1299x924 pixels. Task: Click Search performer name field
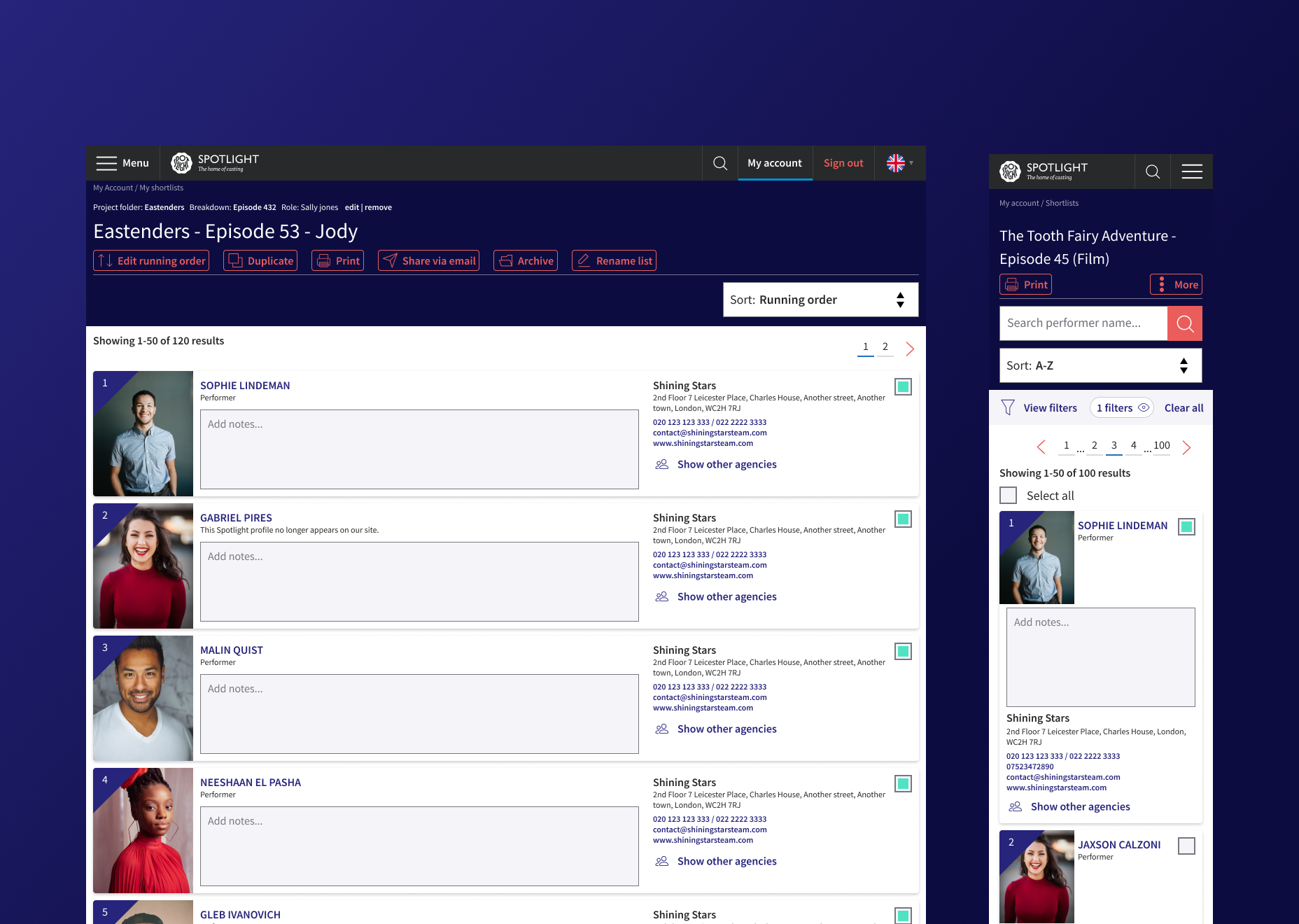coord(1083,323)
